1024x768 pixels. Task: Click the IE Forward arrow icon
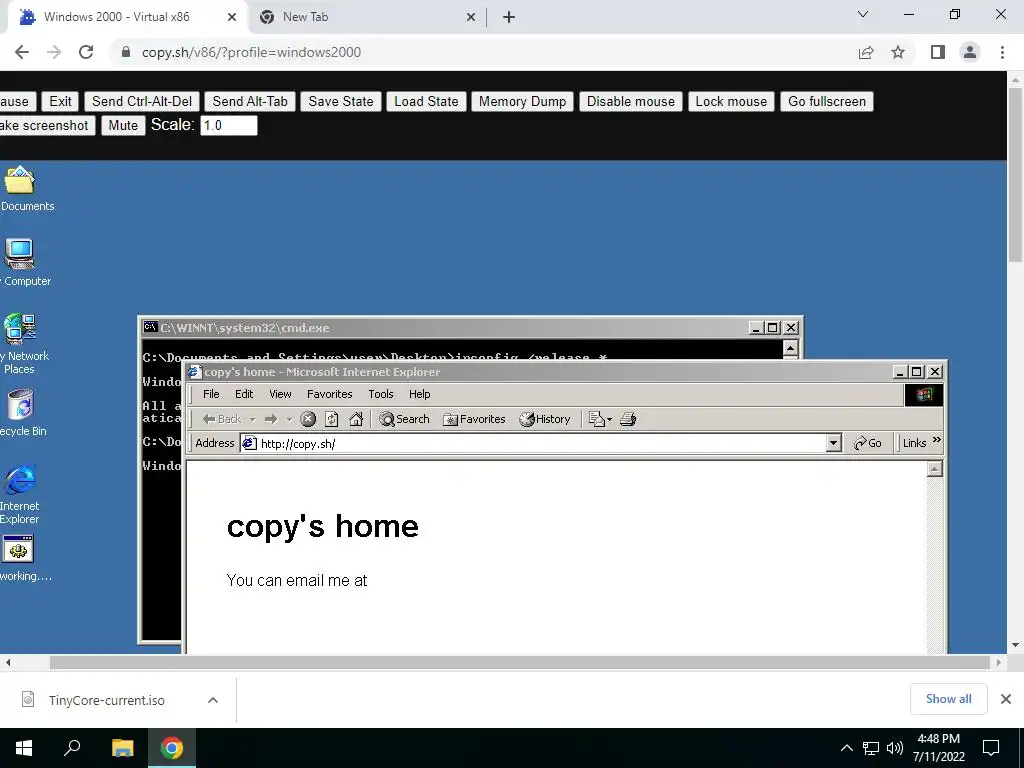click(271, 419)
